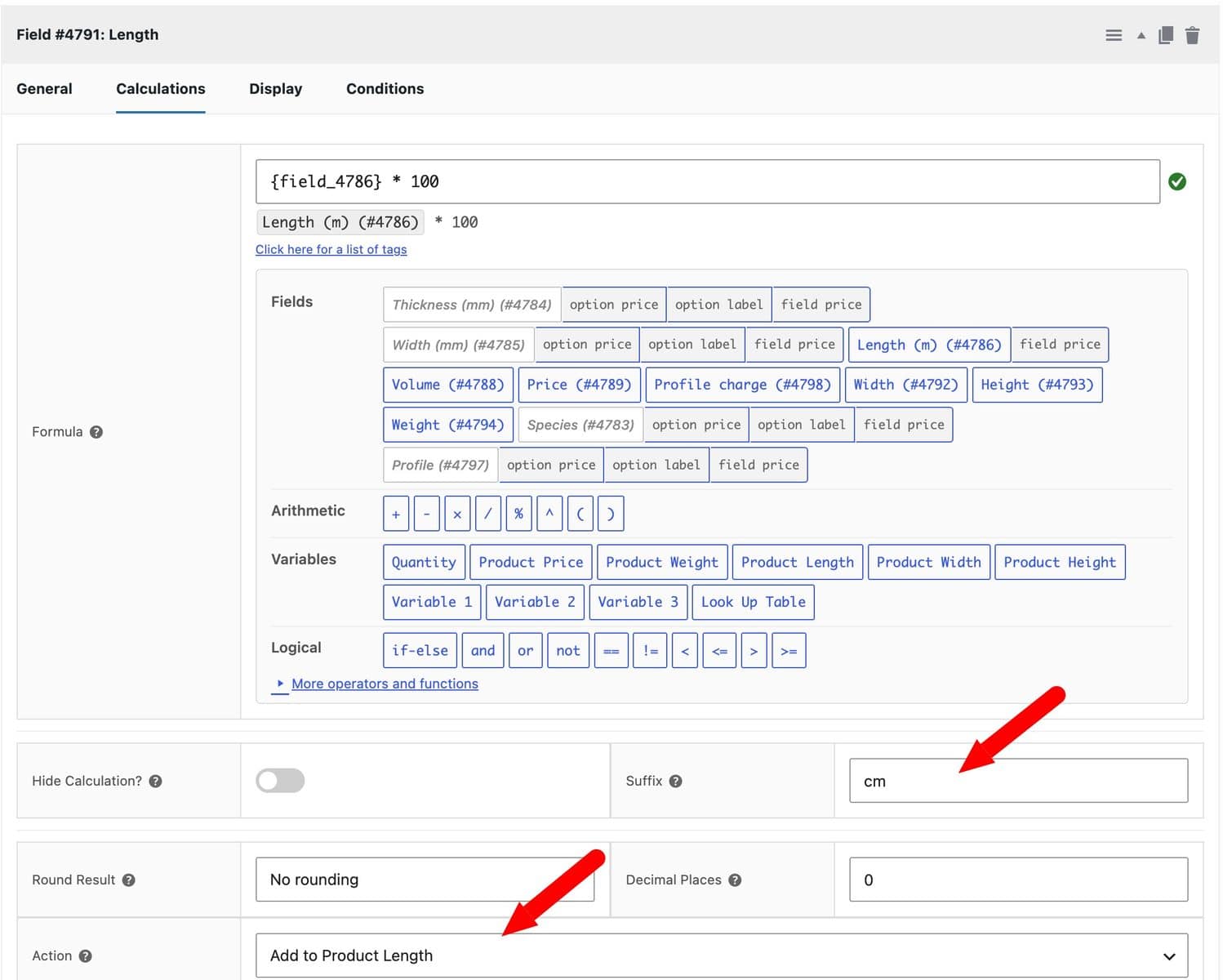Insert the closing parenthesis

point(611,514)
